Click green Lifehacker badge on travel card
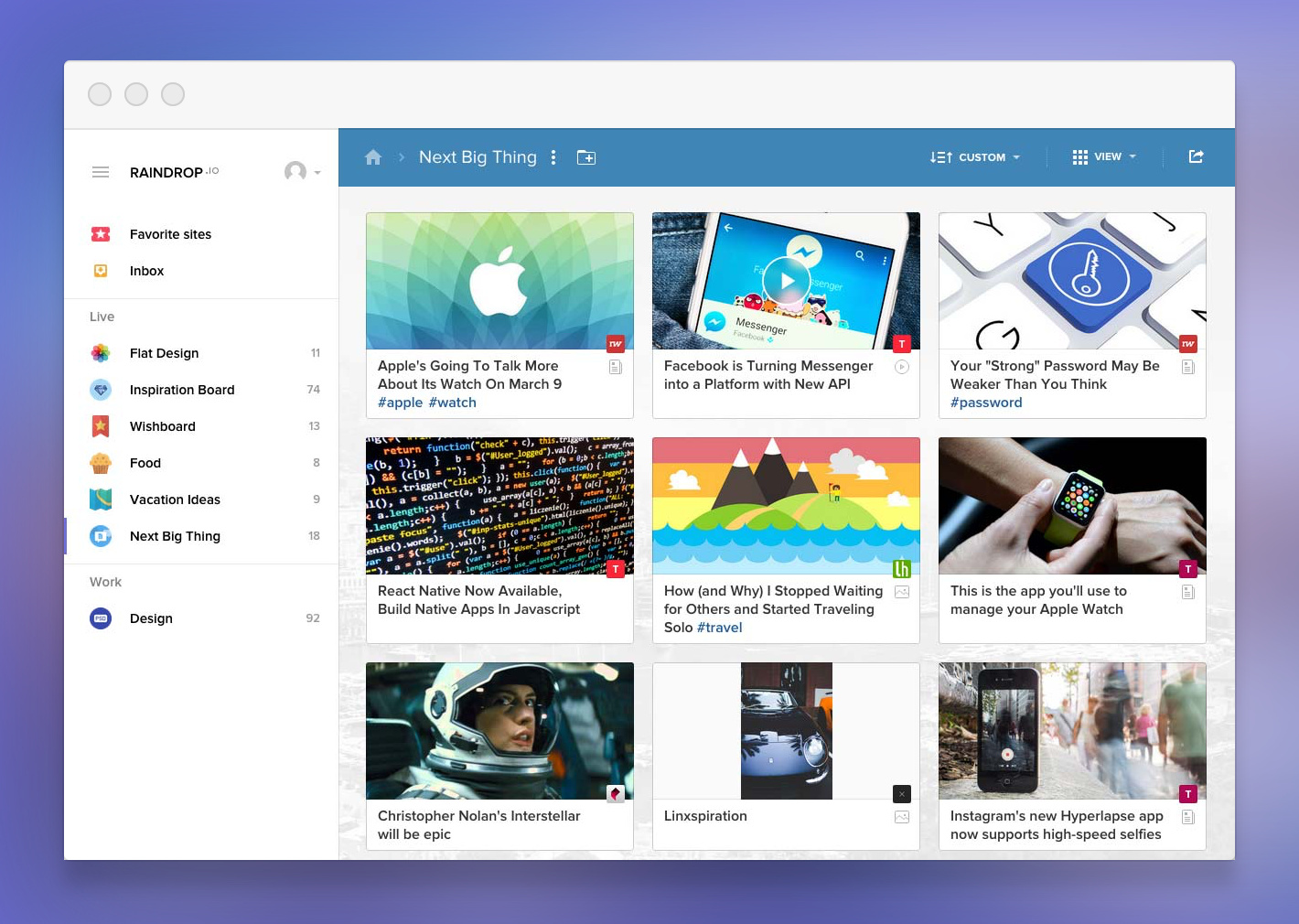 click(x=902, y=569)
